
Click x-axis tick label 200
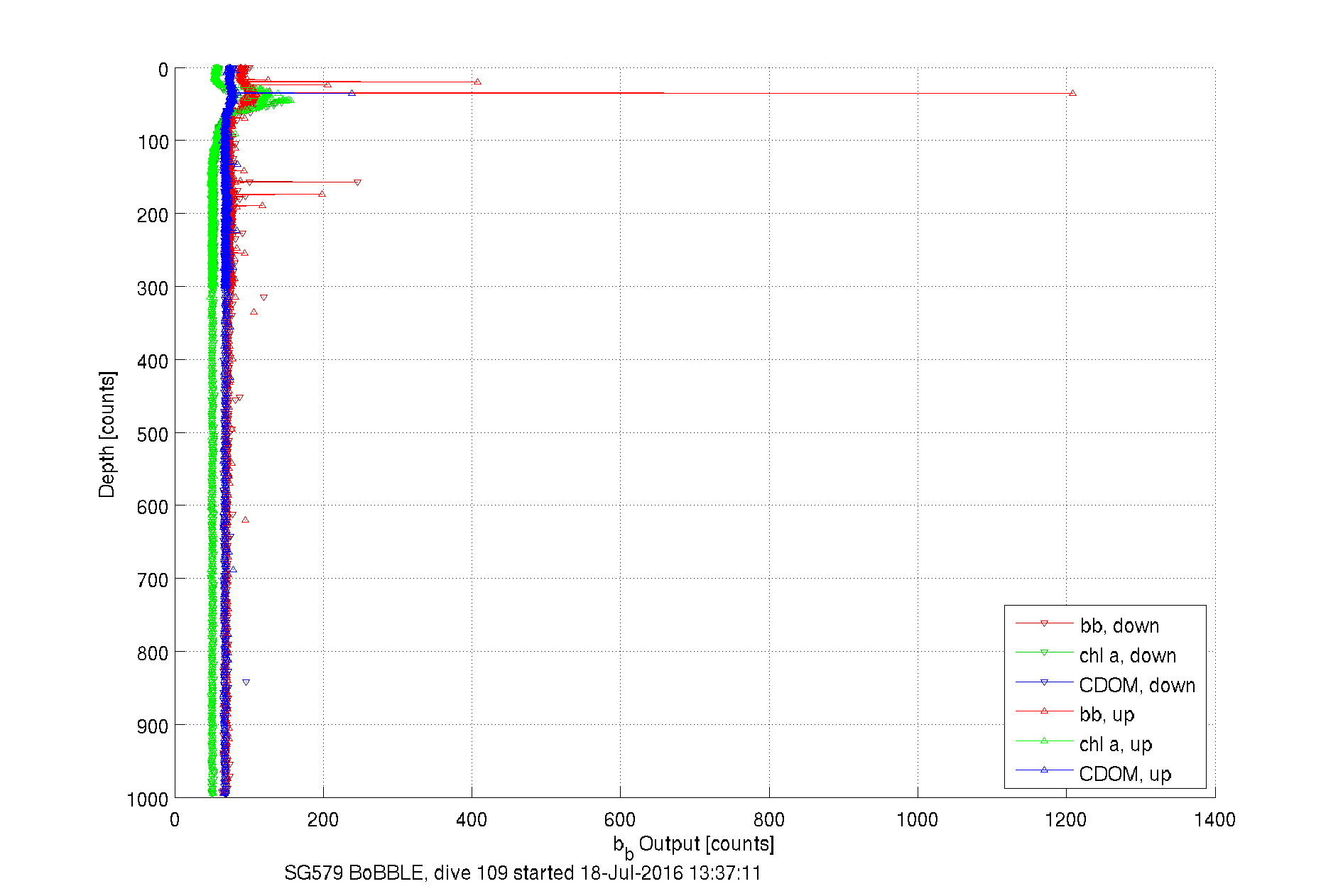(x=323, y=820)
